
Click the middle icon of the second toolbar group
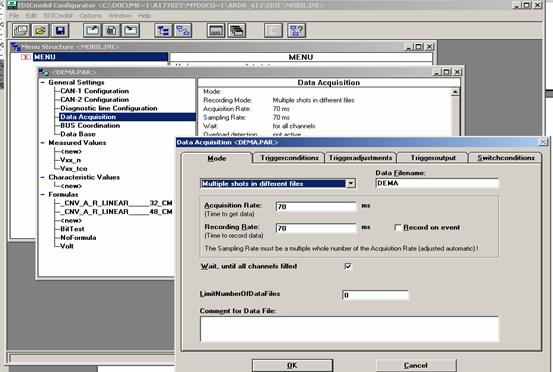111,31
